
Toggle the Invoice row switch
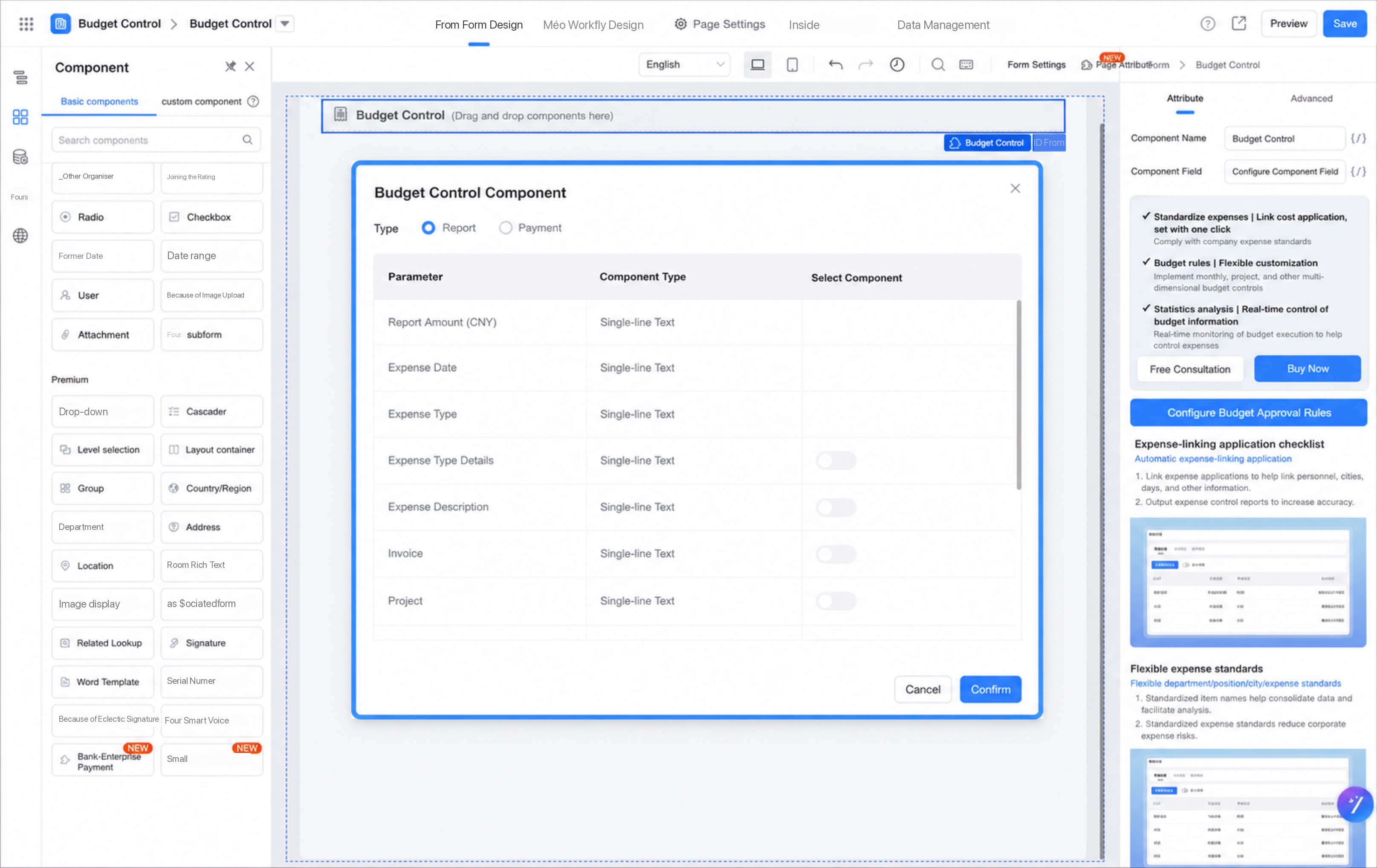836,553
